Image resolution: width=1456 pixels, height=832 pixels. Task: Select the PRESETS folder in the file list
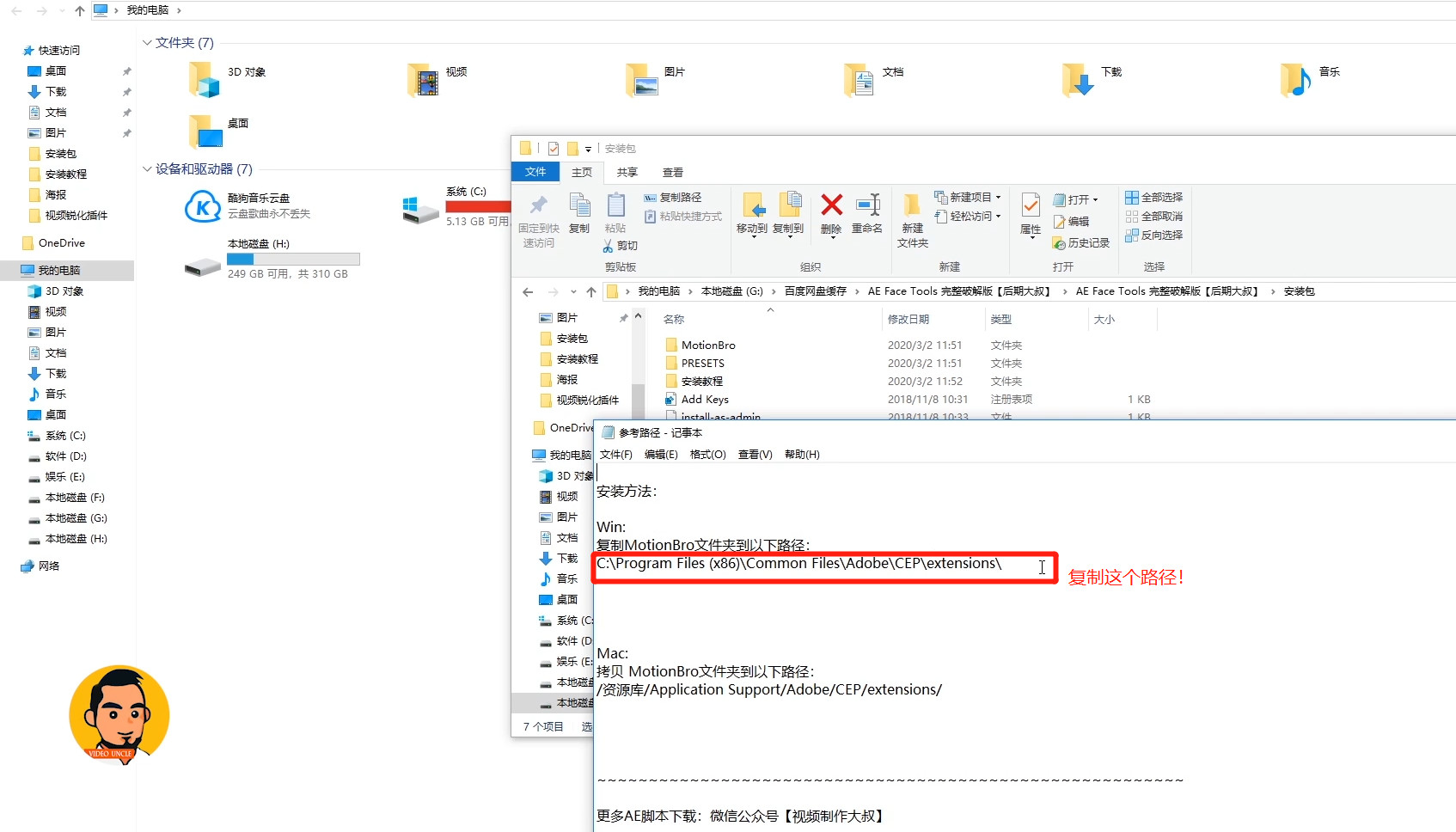[x=702, y=364]
